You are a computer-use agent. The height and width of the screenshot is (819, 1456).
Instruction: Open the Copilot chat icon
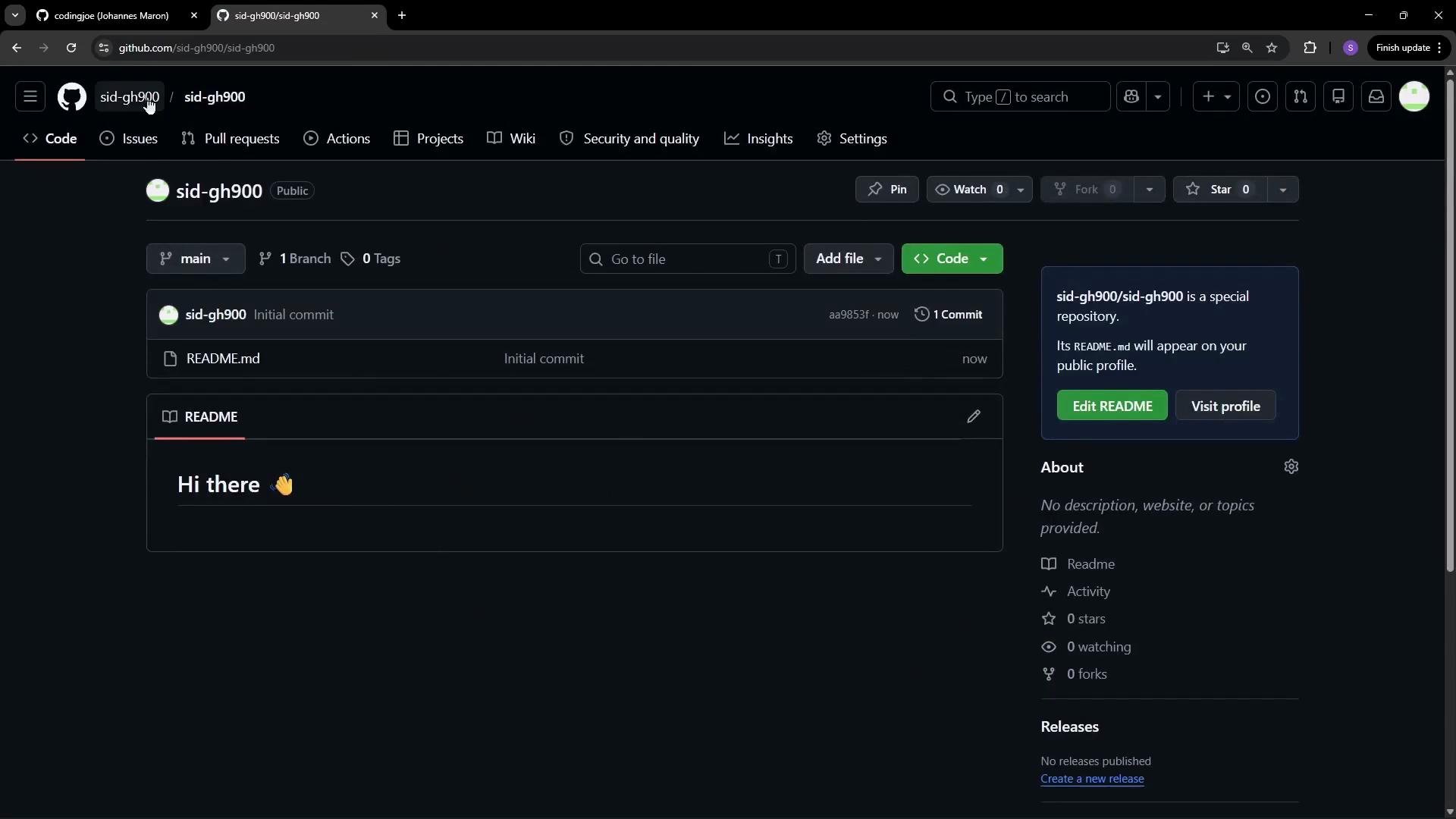(1131, 96)
